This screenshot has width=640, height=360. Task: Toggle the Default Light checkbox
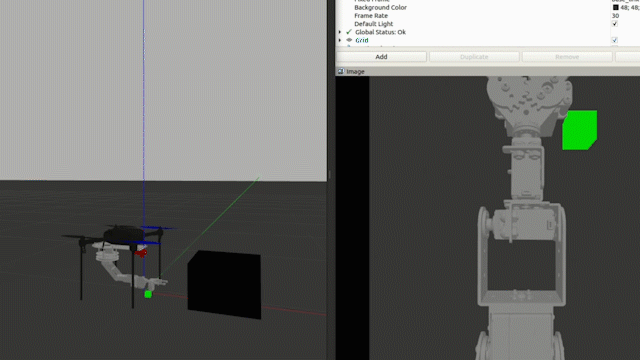[615, 24]
